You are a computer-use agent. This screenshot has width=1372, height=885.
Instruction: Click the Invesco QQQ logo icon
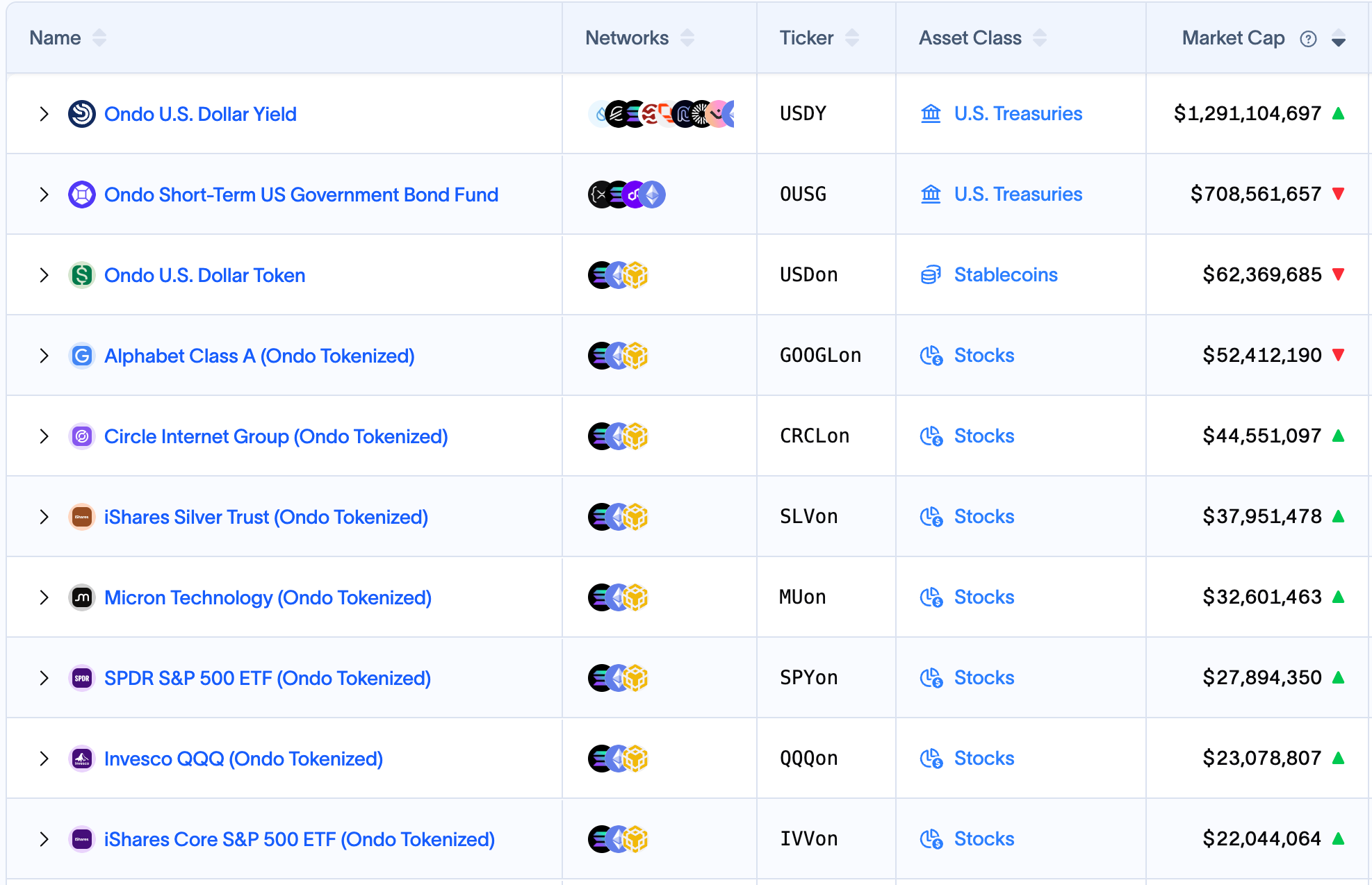tap(82, 759)
